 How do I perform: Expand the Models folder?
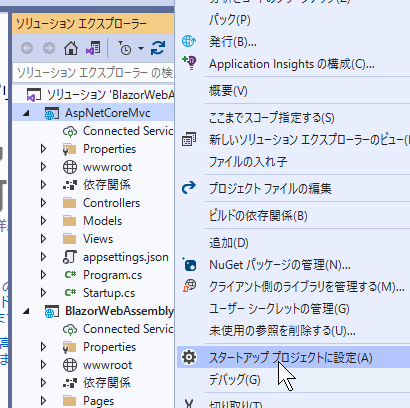43,221
